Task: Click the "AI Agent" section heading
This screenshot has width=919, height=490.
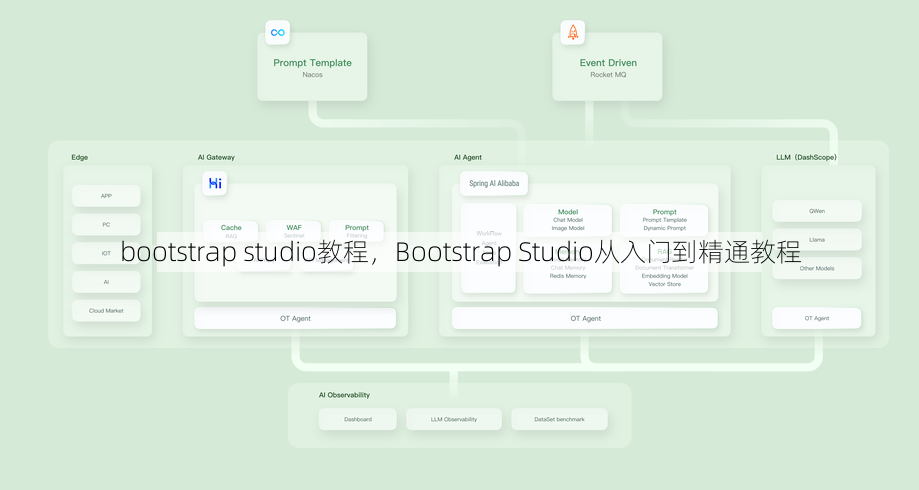Action: click(x=468, y=157)
